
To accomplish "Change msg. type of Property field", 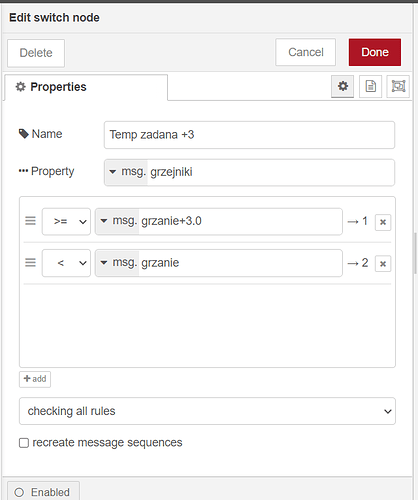I will [x=126, y=172].
